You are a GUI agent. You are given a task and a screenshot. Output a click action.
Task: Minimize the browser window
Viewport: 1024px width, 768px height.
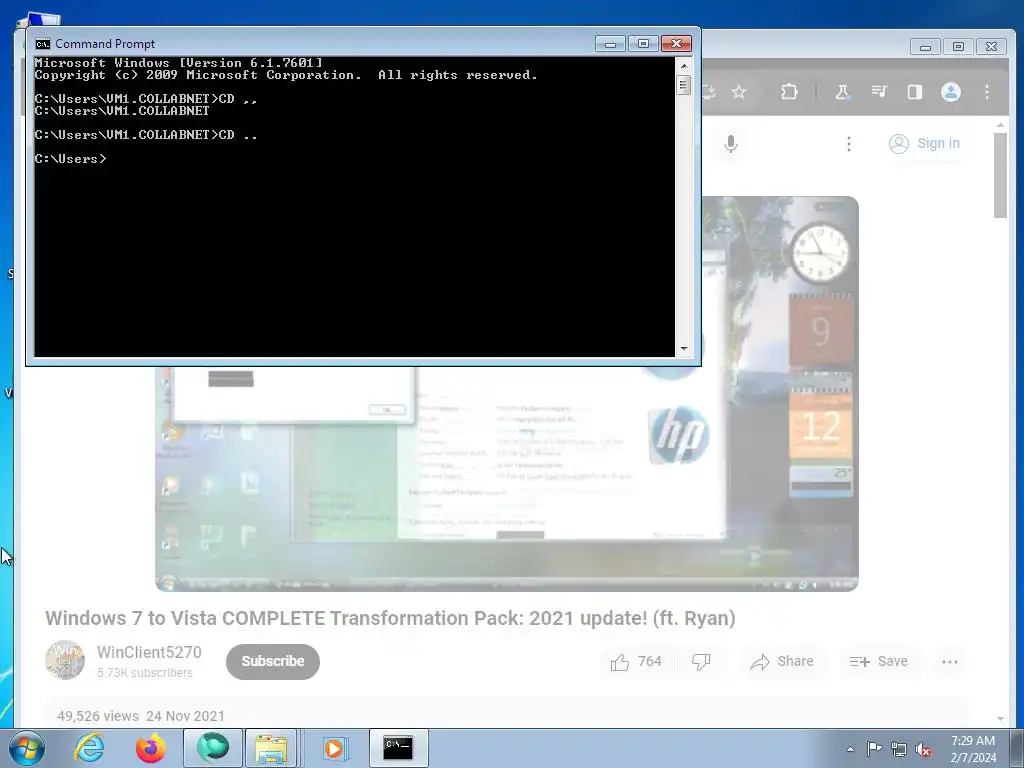click(925, 47)
